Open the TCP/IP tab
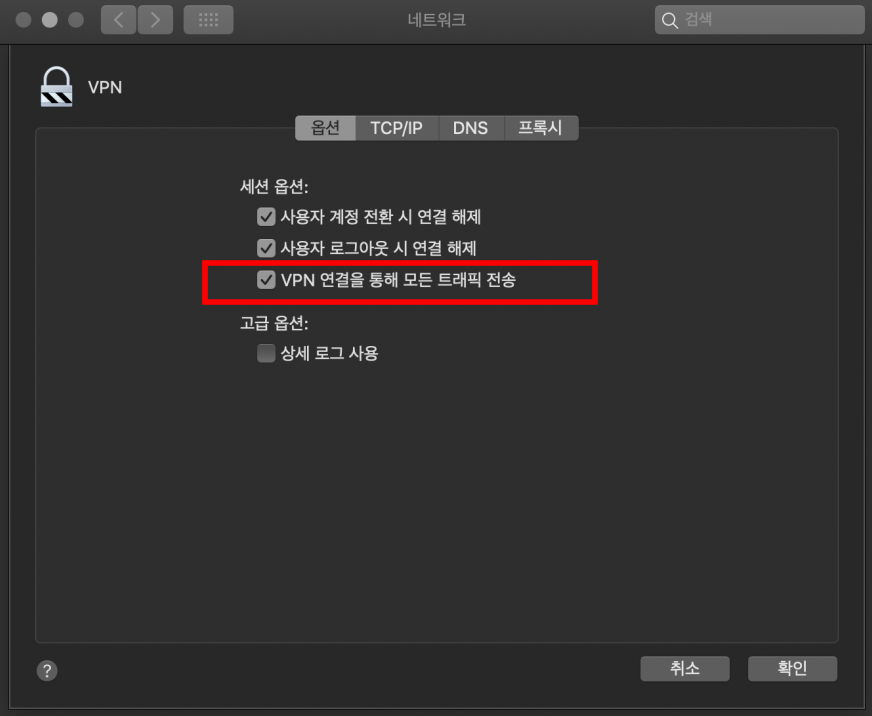The height and width of the screenshot is (716, 872). coord(397,128)
